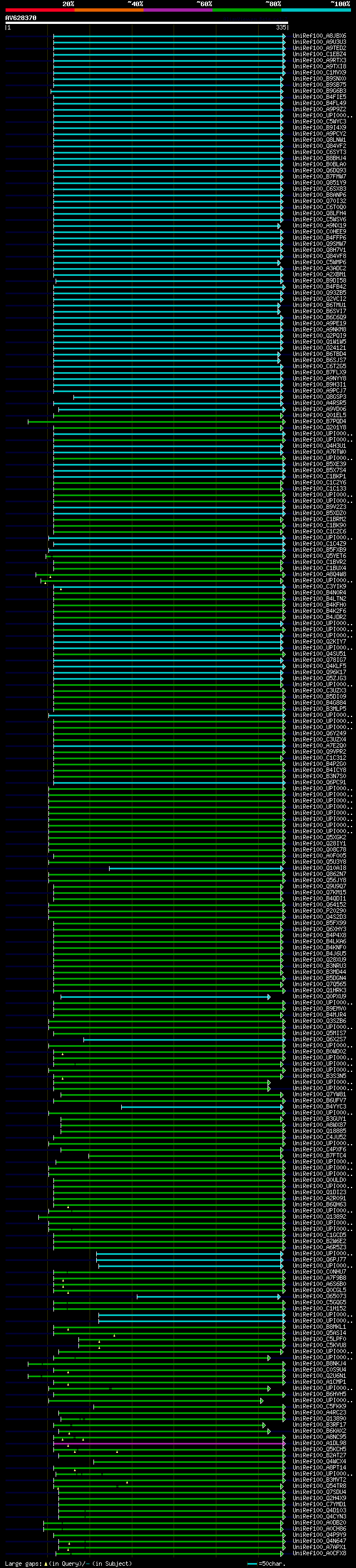This screenshot has height=1568, width=356.
Task: Select the UniRef100_B6UFV7 label
Action: [319, 1101]
